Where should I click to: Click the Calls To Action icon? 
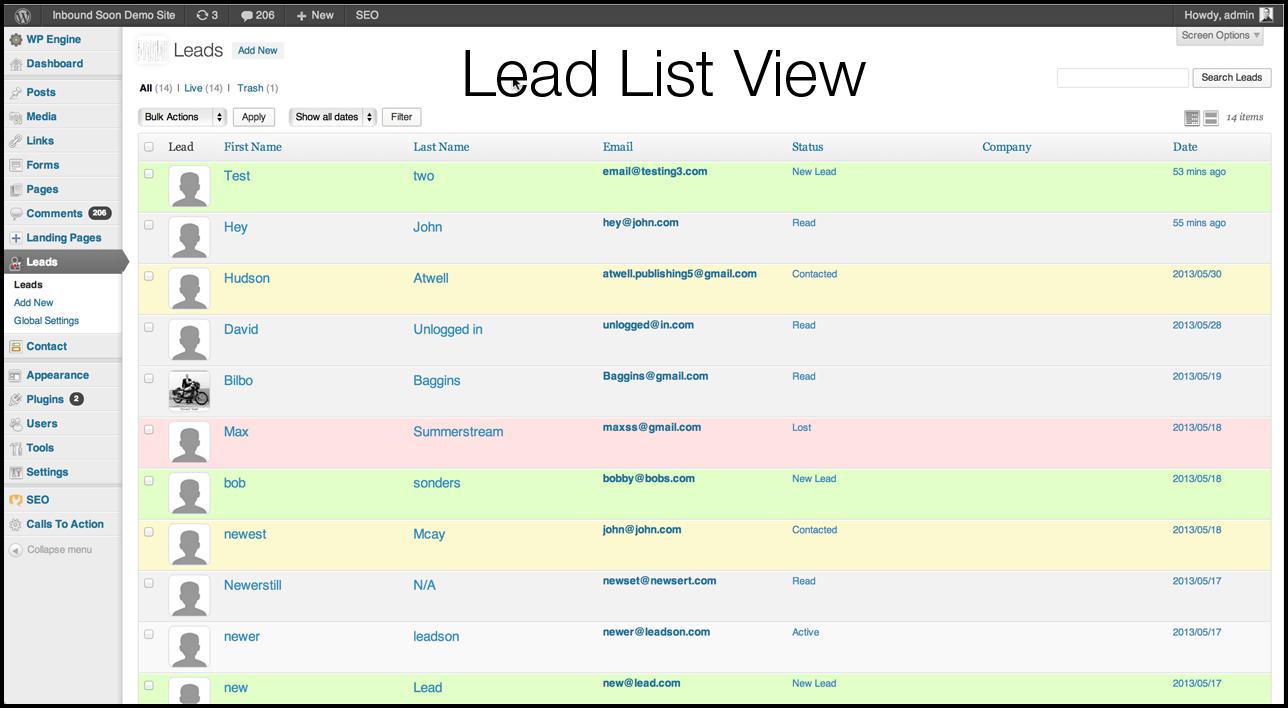(16, 524)
